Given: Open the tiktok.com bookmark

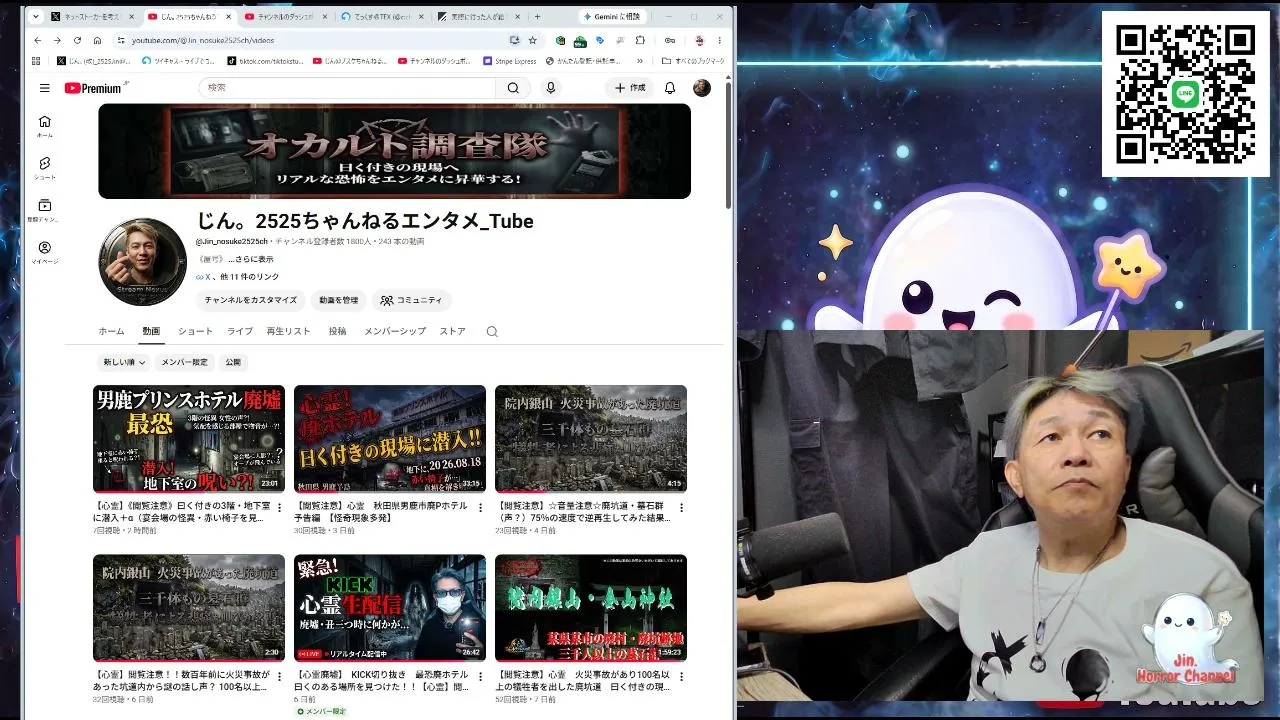Looking at the screenshot, I should click(266, 61).
